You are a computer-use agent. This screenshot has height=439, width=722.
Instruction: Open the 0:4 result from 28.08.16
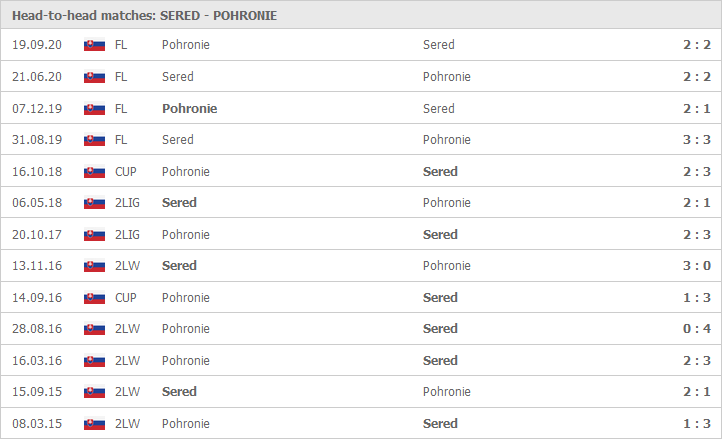point(697,328)
